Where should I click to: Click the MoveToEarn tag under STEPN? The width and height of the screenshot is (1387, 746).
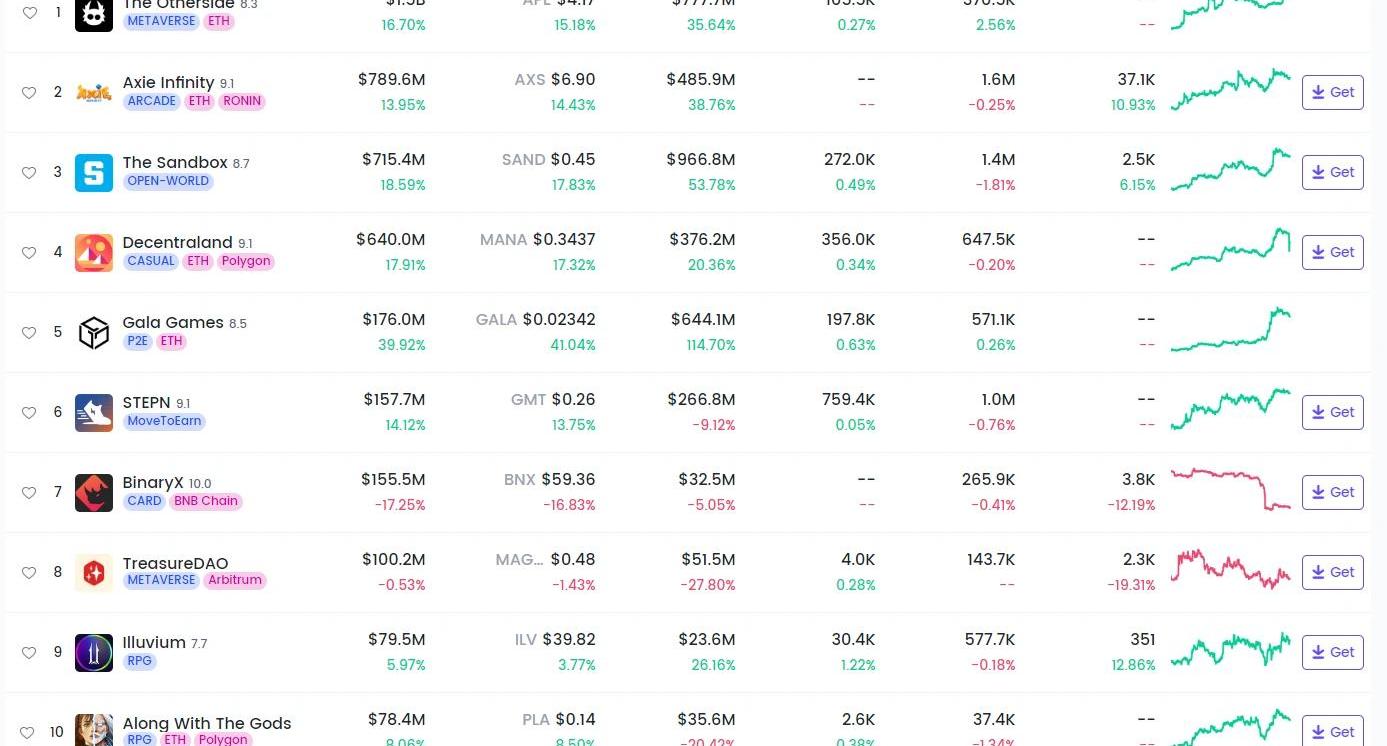tap(164, 421)
